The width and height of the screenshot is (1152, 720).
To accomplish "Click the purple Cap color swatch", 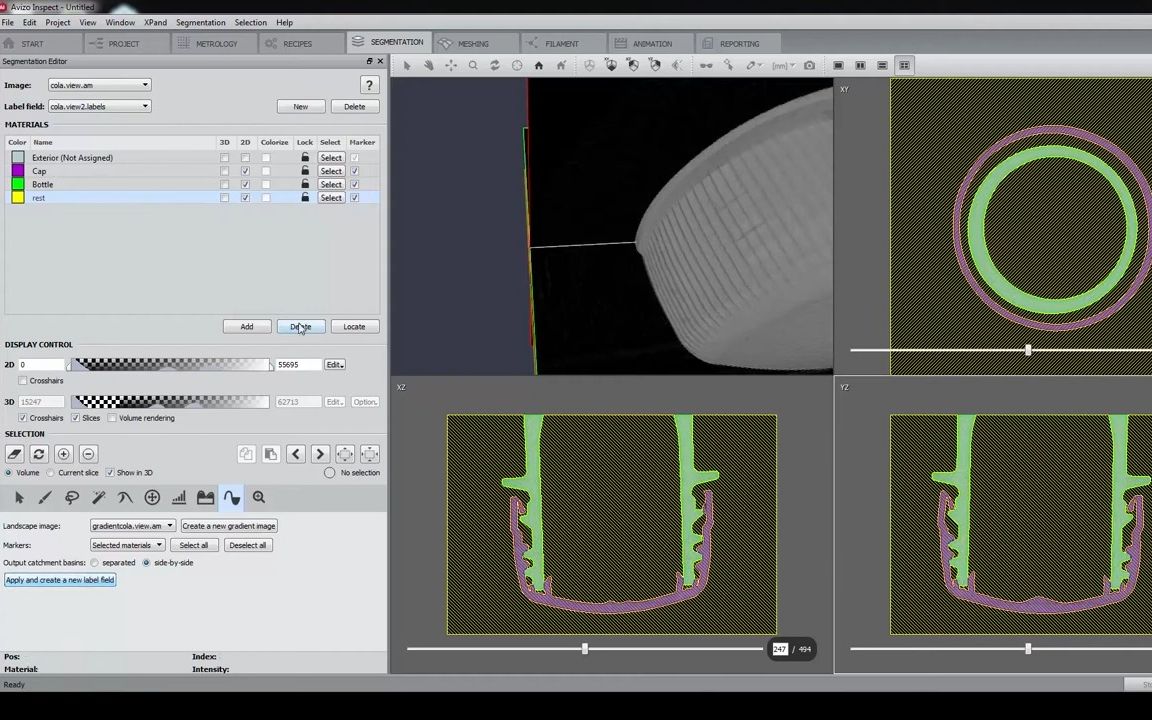I will [x=18, y=171].
